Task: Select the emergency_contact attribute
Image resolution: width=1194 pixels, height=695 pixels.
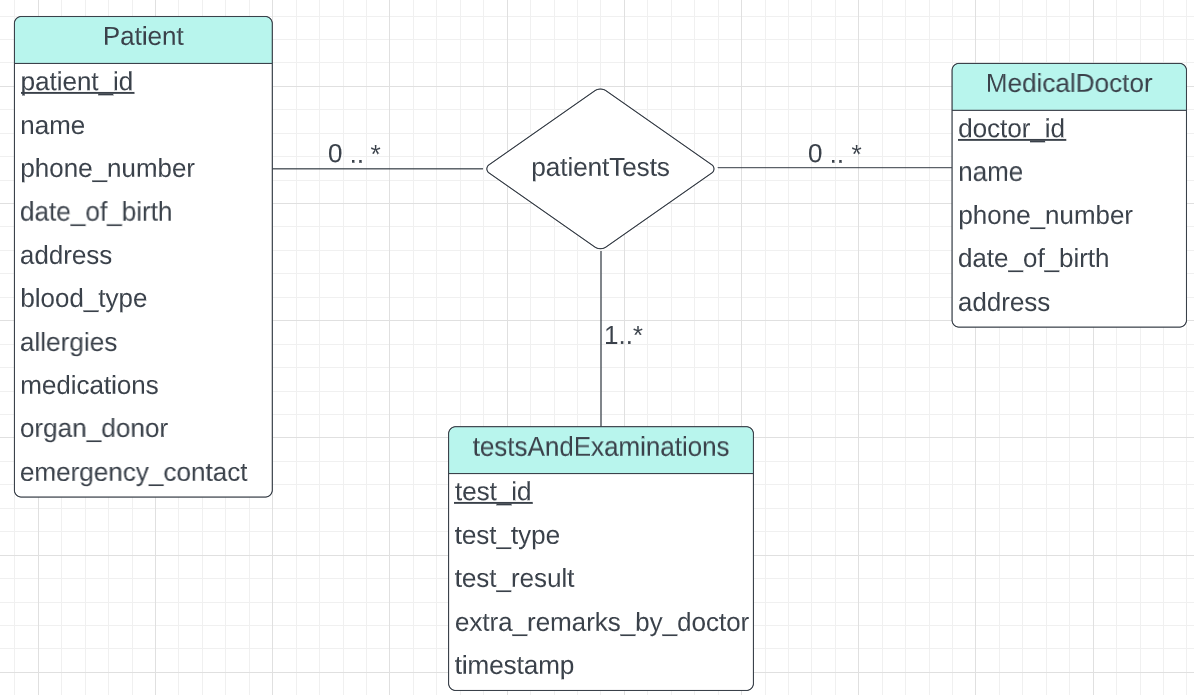Action: click(x=133, y=472)
